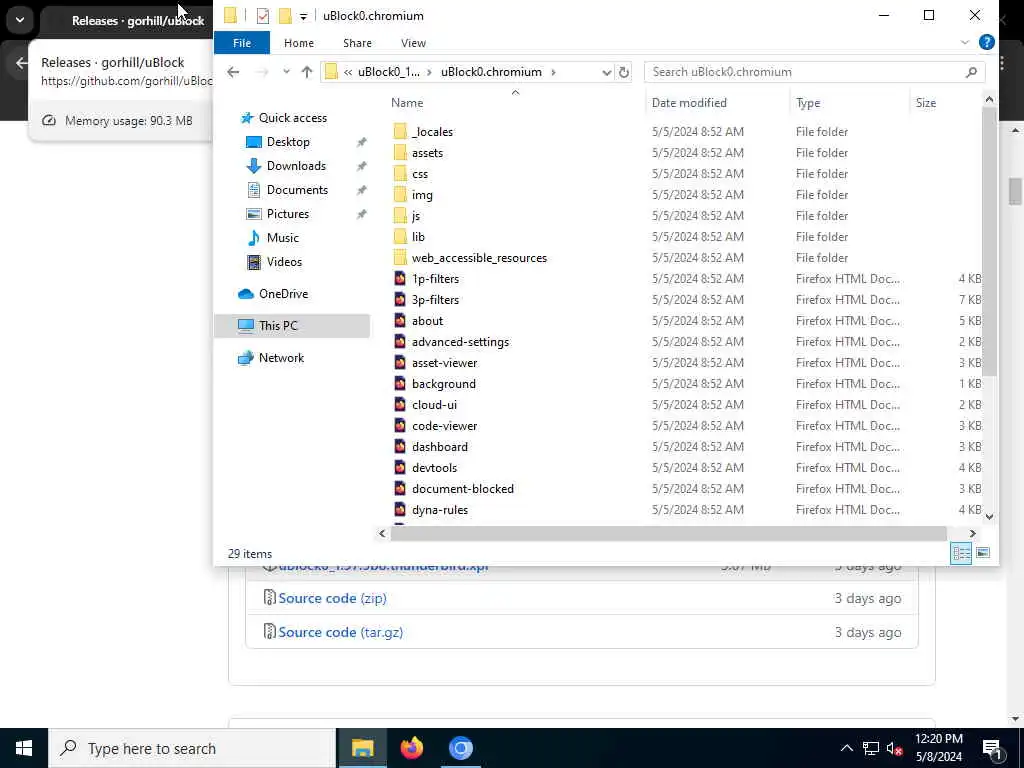
Task: Click Properties quick access toolbar icon
Action: pyautogui.click(x=263, y=16)
